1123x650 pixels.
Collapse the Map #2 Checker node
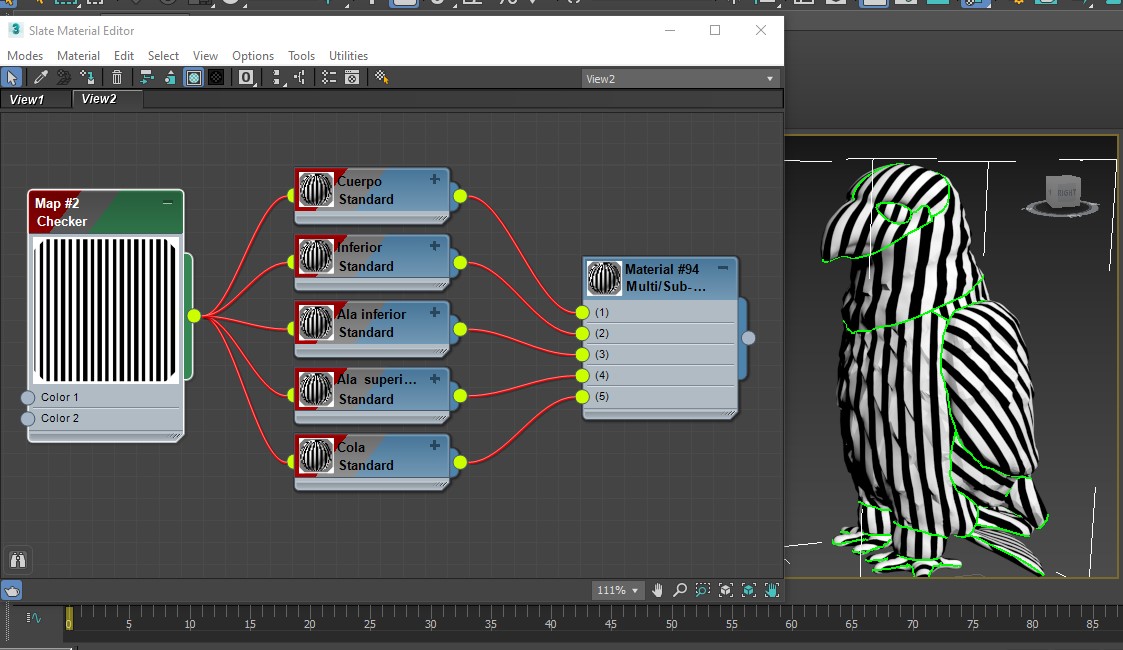[x=167, y=203]
